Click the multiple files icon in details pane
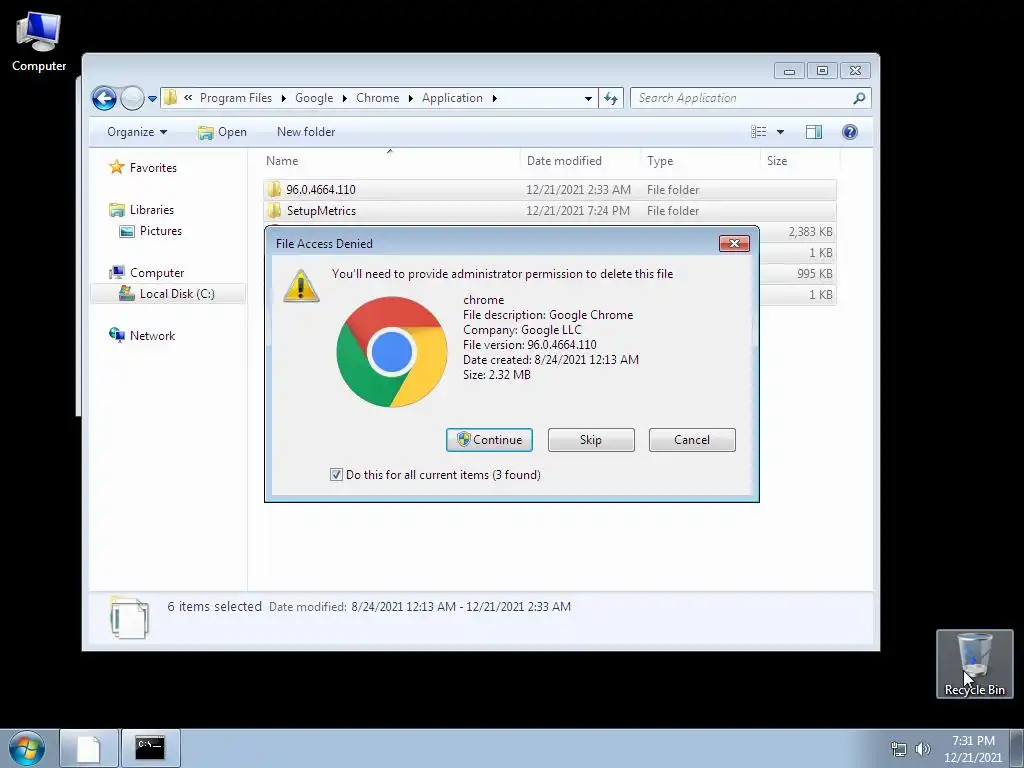 129,617
